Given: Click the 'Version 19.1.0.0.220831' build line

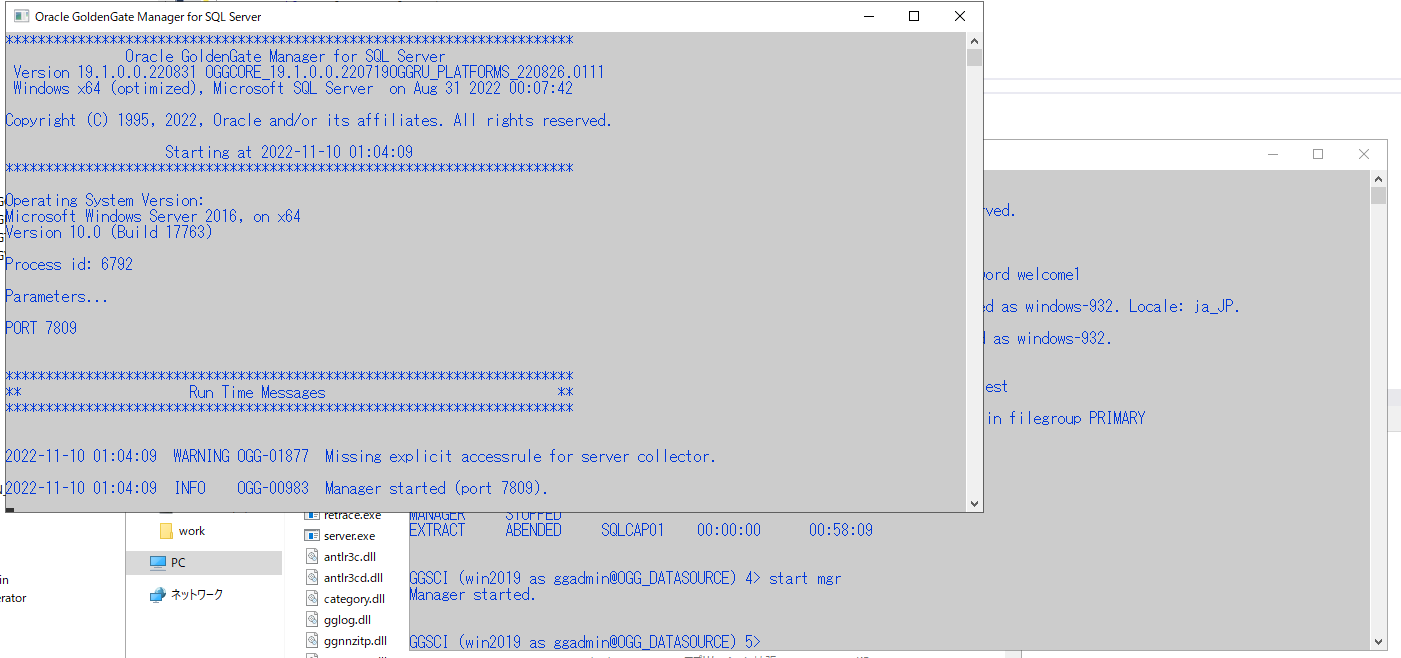Looking at the screenshot, I should [x=309, y=72].
